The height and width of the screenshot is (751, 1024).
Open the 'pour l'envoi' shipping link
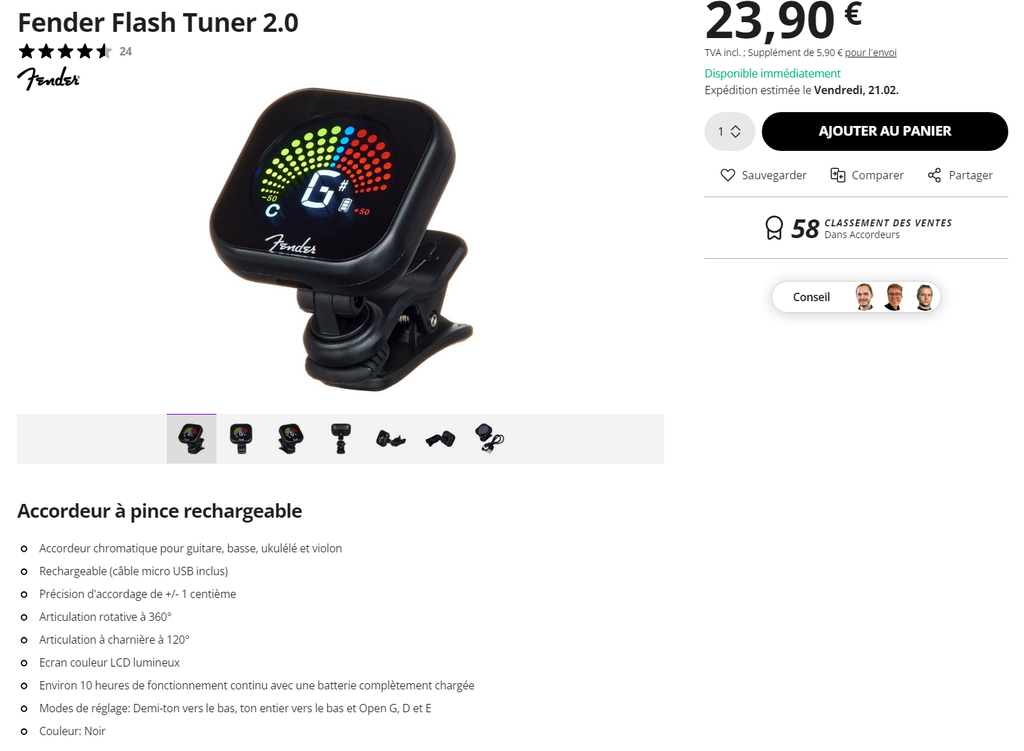coord(871,53)
